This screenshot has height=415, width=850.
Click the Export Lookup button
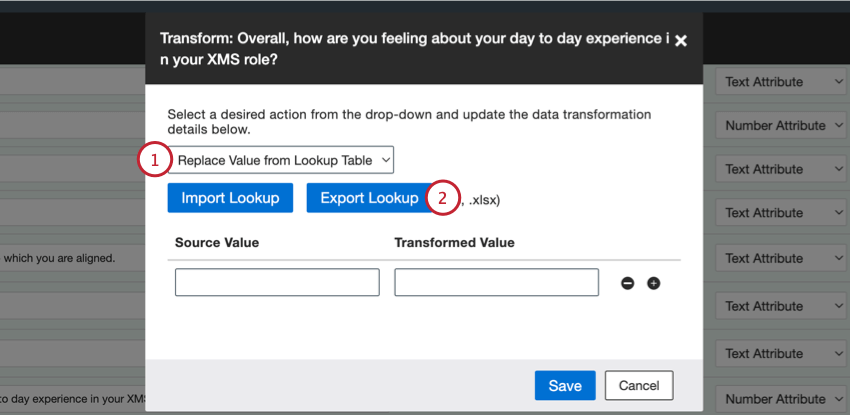tap(369, 197)
